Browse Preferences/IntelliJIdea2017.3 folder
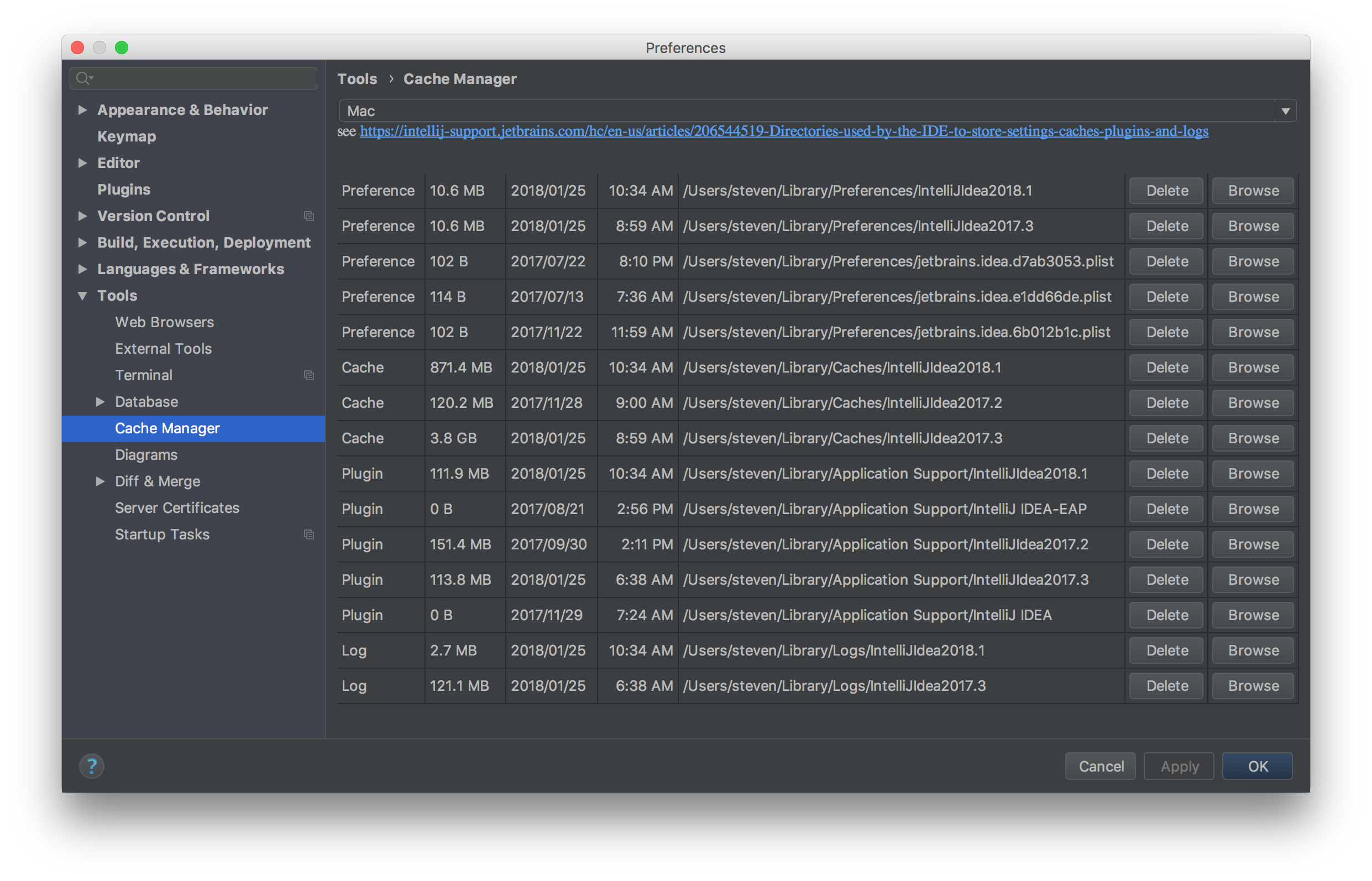The image size is (1372, 881). (x=1253, y=226)
